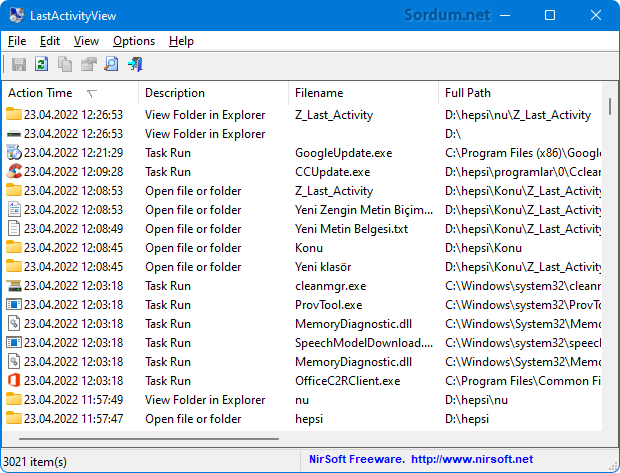Select the cleanmgr.exe filename cell
The width and height of the screenshot is (620, 473).
click(331, 286)
